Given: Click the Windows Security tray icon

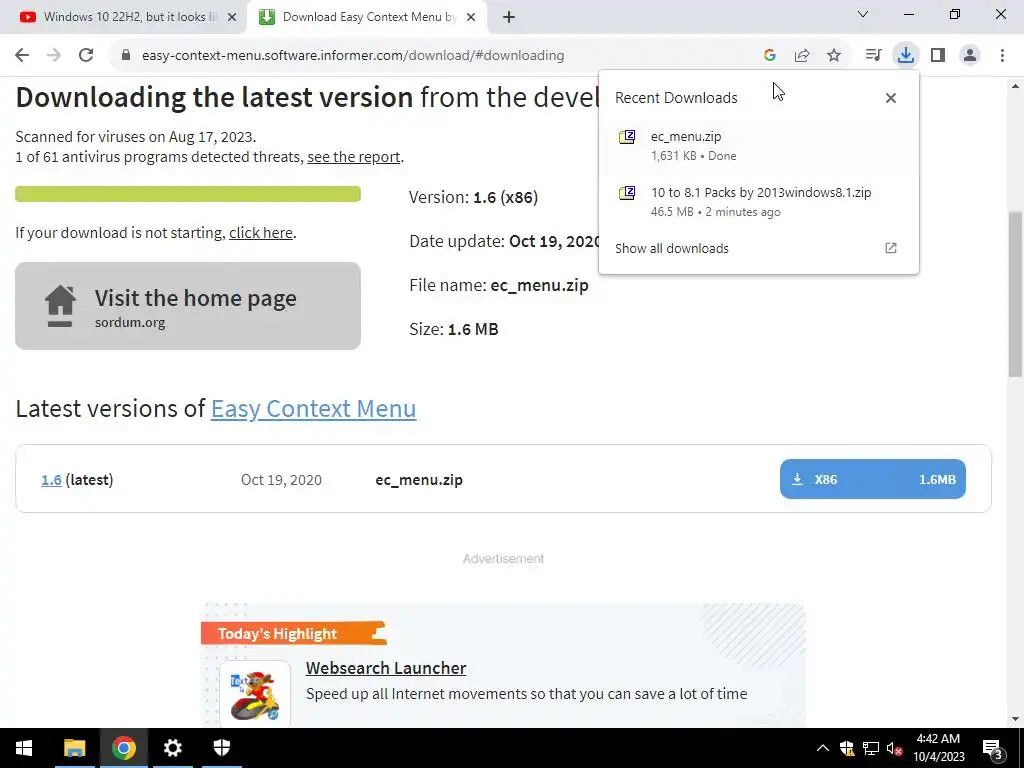Looking at the screenshot, I should coord(847,748).
